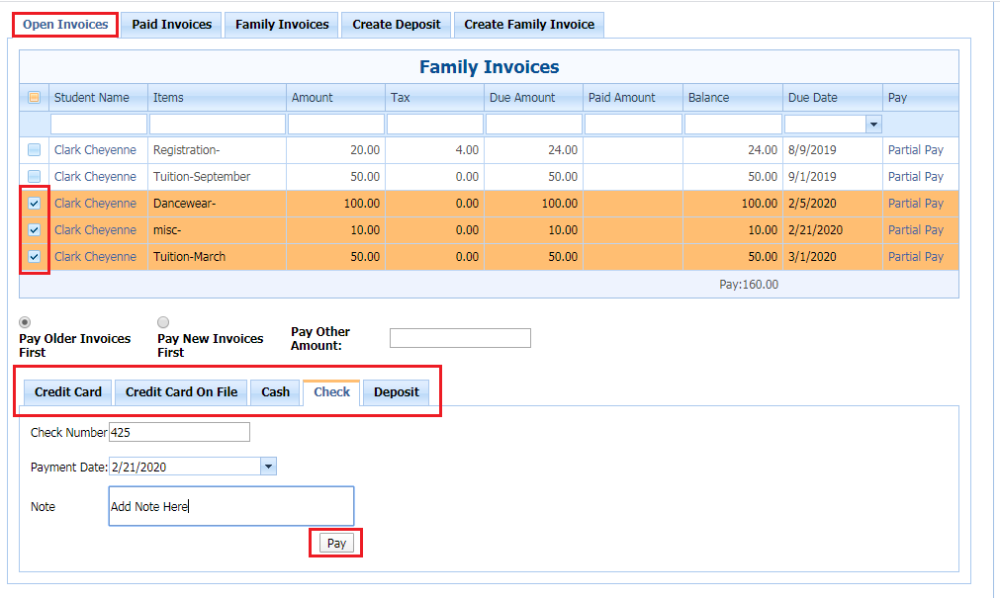Viewport: 1000px width, 598px height.
Task: Edit the Check Number field
Action: point(180,431)
